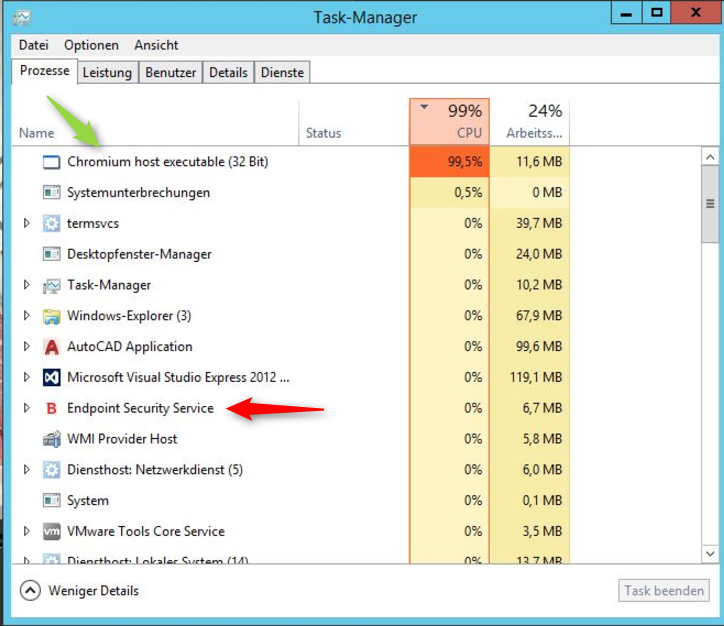The image size is (724, 626).
Task: Switch to the Leistung tab
Action: pyautogui.click(x=107, y=72)
